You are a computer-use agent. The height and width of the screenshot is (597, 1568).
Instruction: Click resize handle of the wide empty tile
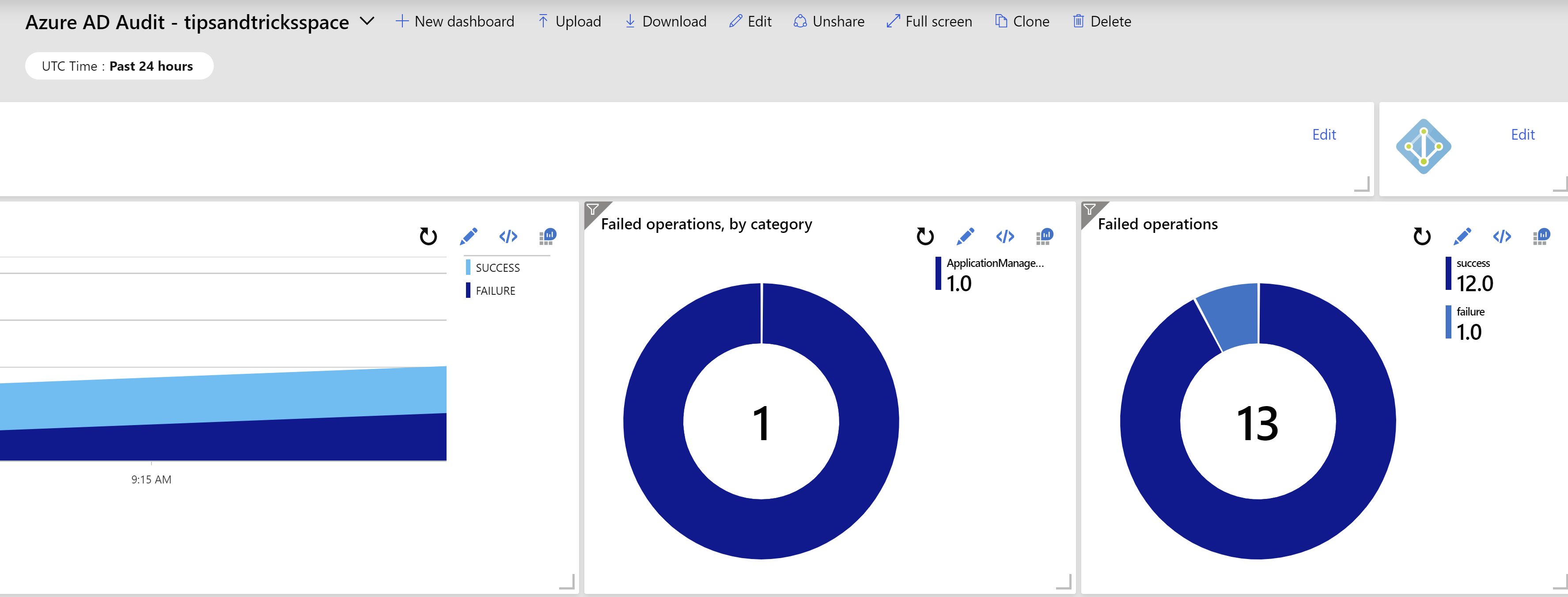pos(1362,184)
